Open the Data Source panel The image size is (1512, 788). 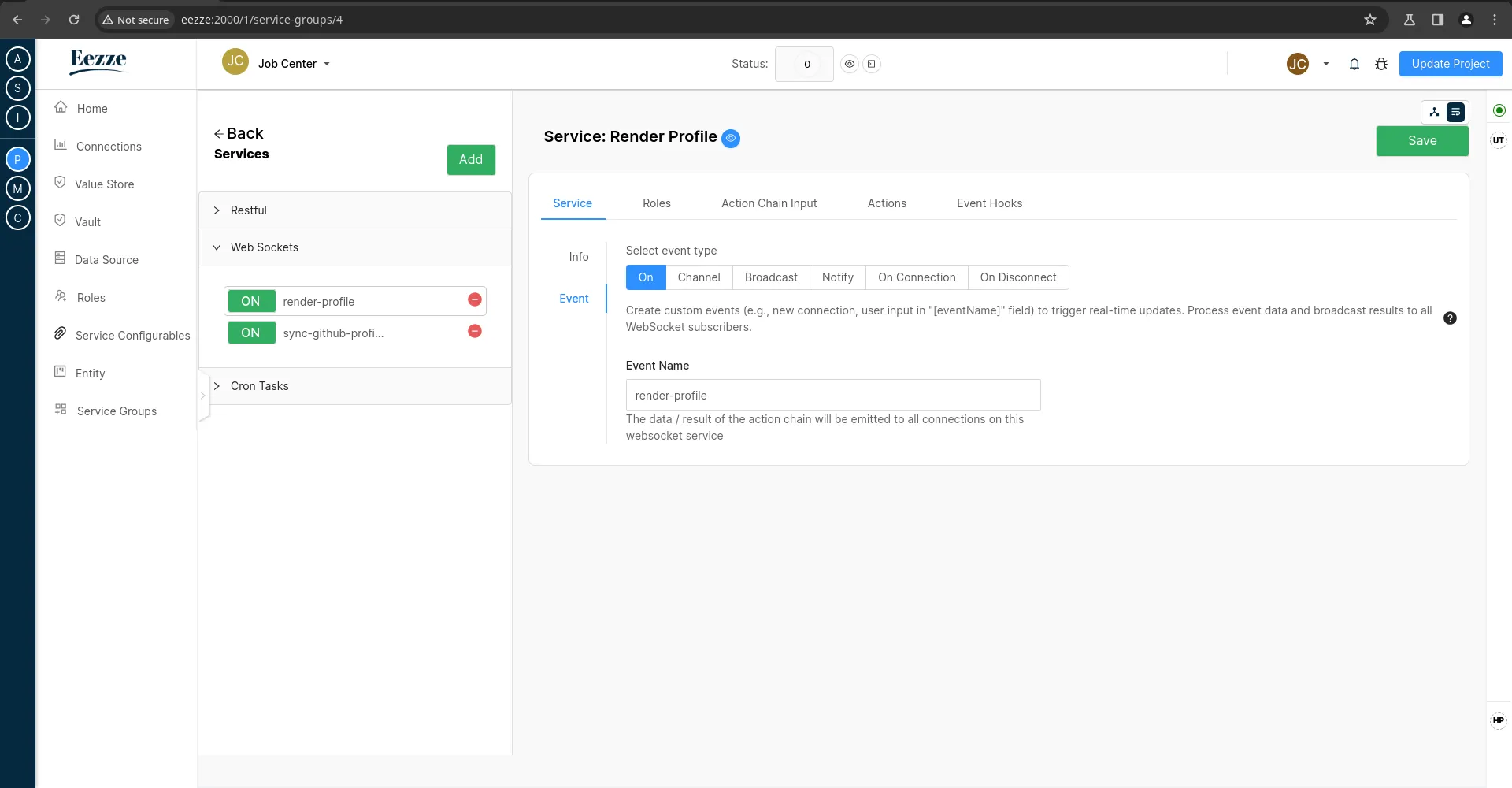pos(106,259)
